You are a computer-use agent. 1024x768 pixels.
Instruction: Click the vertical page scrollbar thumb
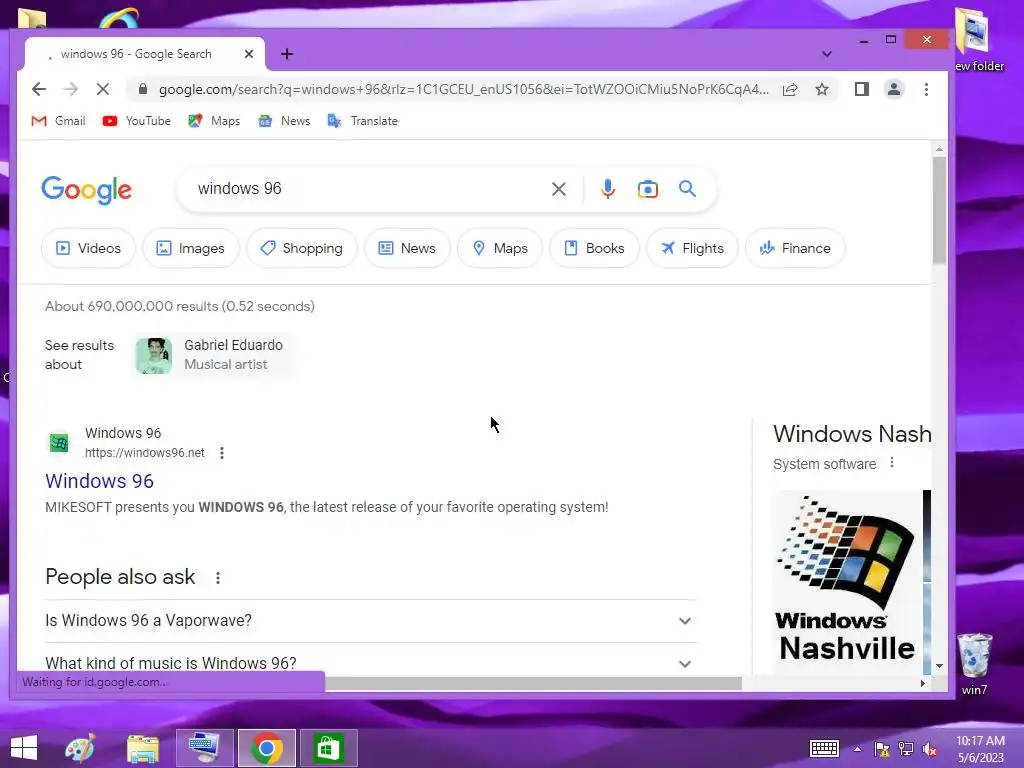pos(939,210)
